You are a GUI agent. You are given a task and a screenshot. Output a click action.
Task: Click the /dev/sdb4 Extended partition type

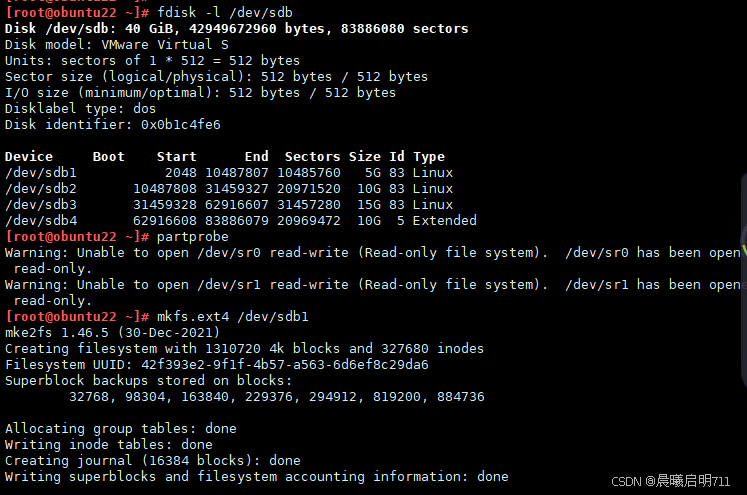[x=444, y=221]
